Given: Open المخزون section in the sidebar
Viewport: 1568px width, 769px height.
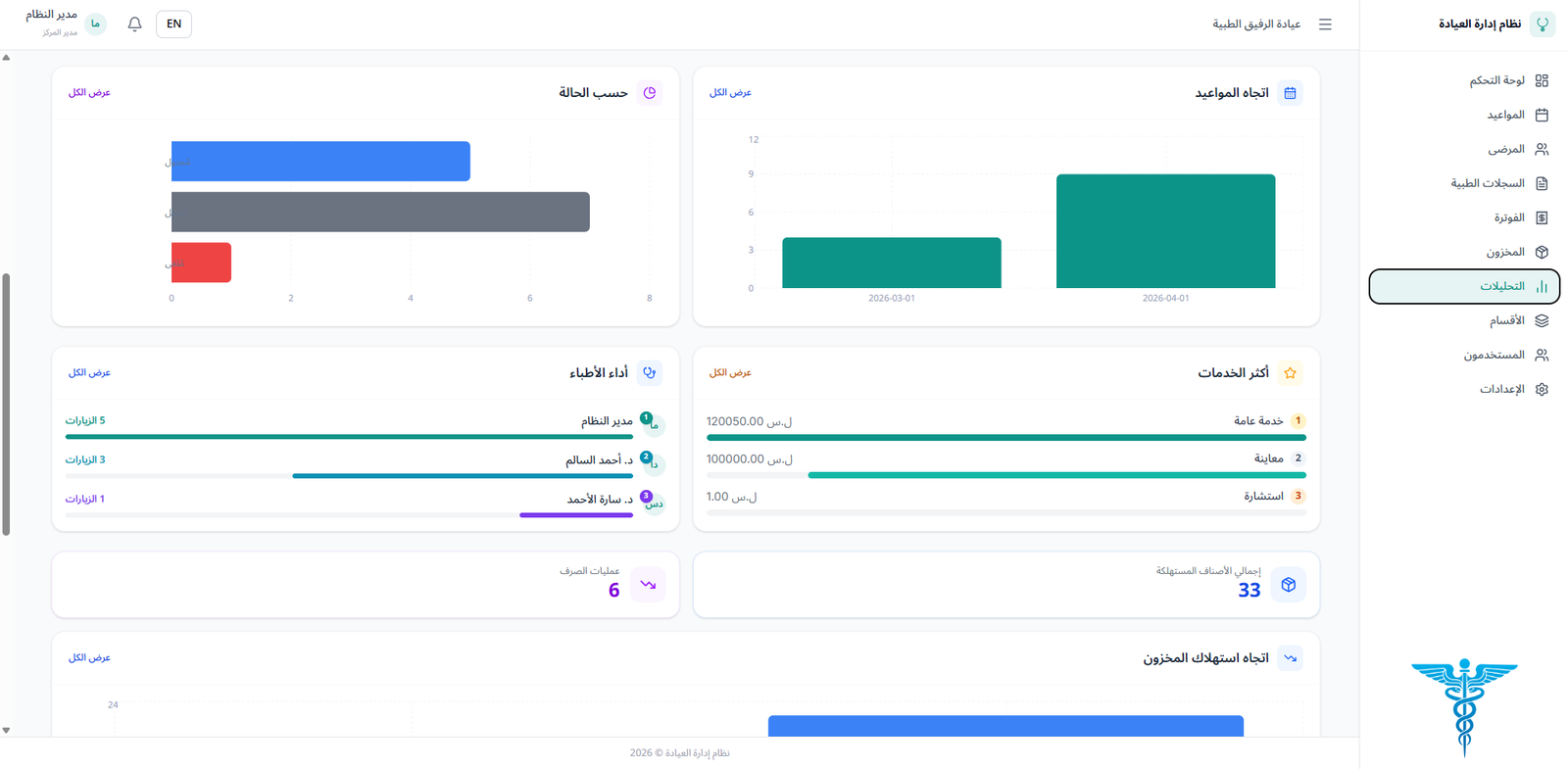Looking at the screenshot, I should pyautogui.click(x=1507, y=252).
